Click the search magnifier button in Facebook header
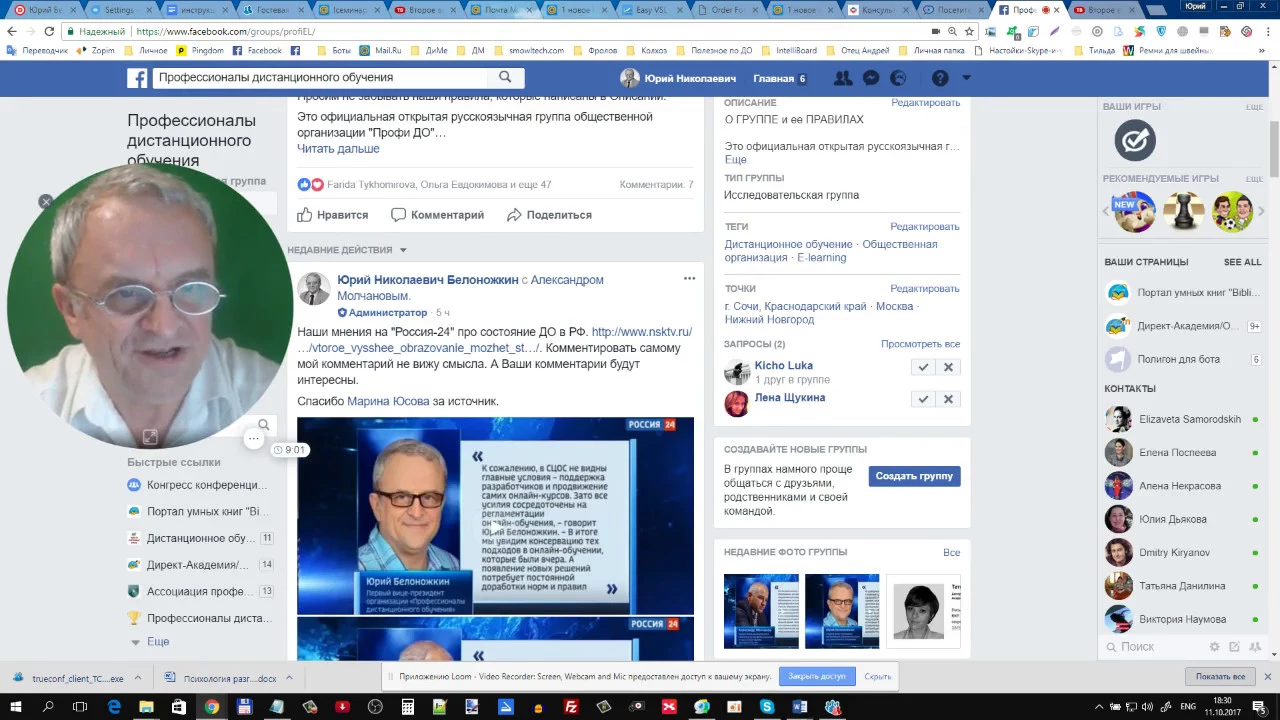 tap(505, 77)
